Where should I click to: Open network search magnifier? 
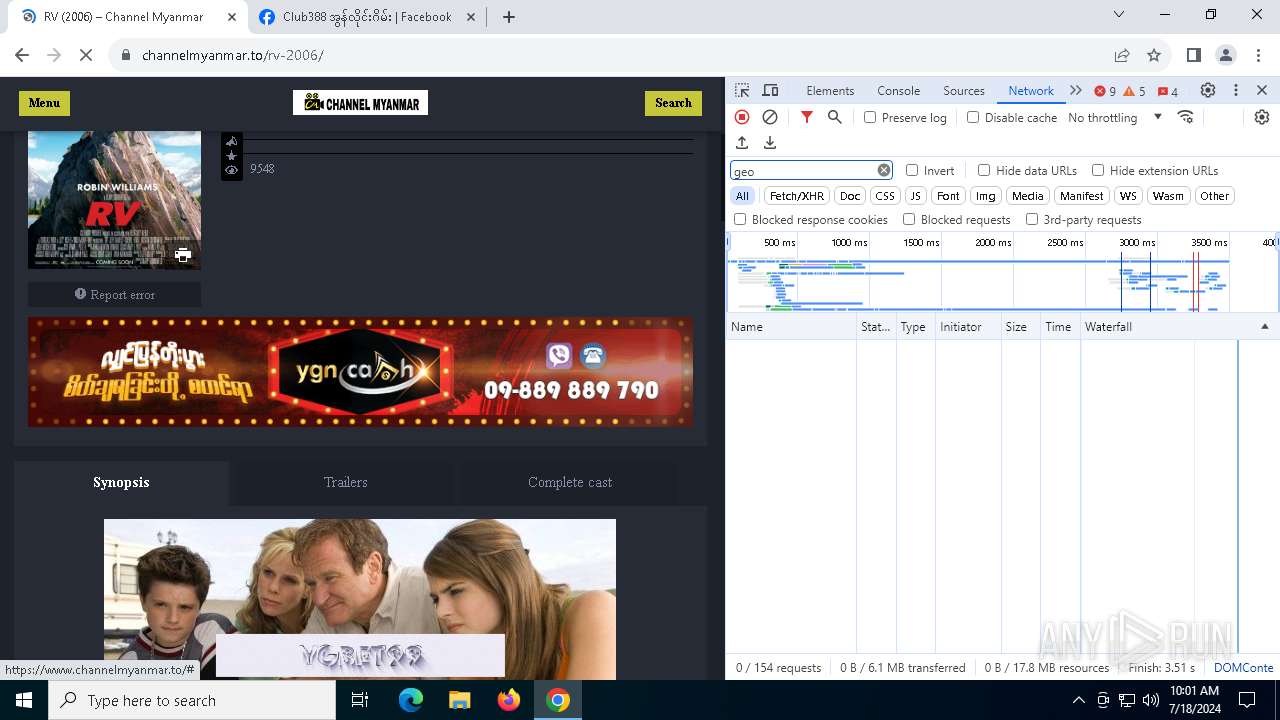(x=835, y=117)
